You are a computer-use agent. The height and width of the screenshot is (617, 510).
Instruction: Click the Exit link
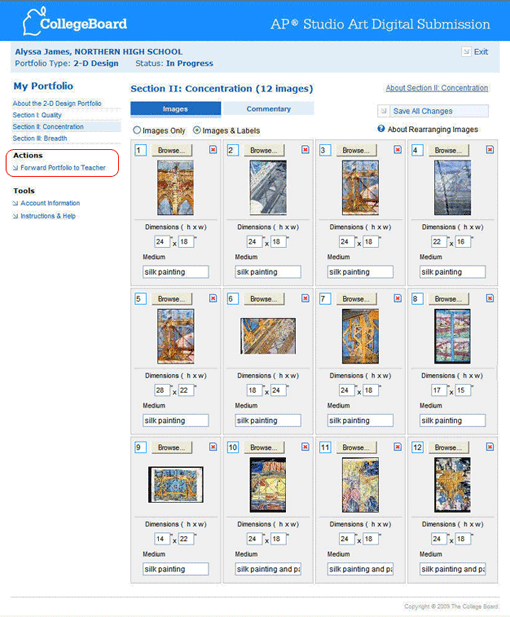coord(481,52)
